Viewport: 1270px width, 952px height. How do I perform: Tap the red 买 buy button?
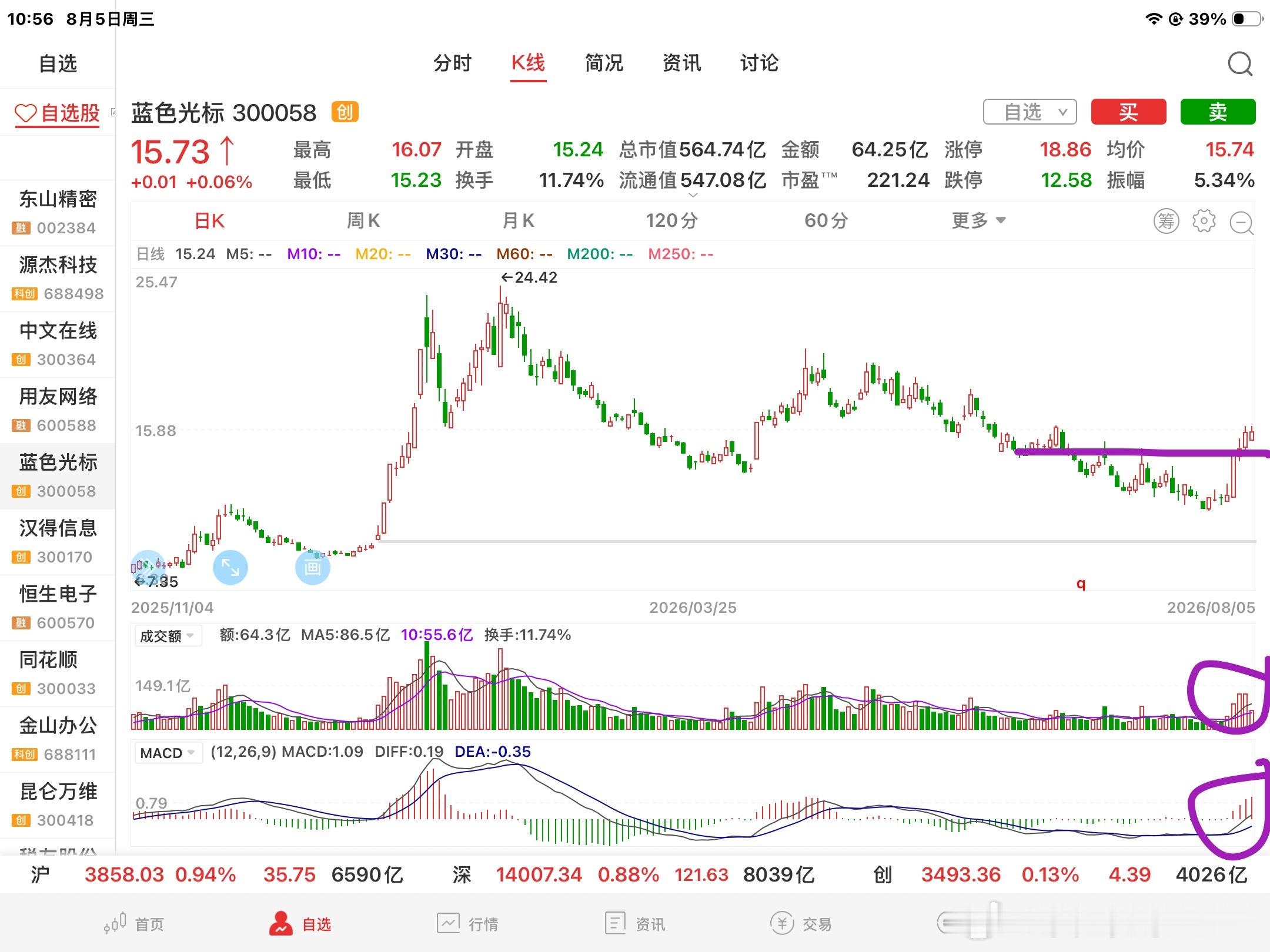[1128, 112]
